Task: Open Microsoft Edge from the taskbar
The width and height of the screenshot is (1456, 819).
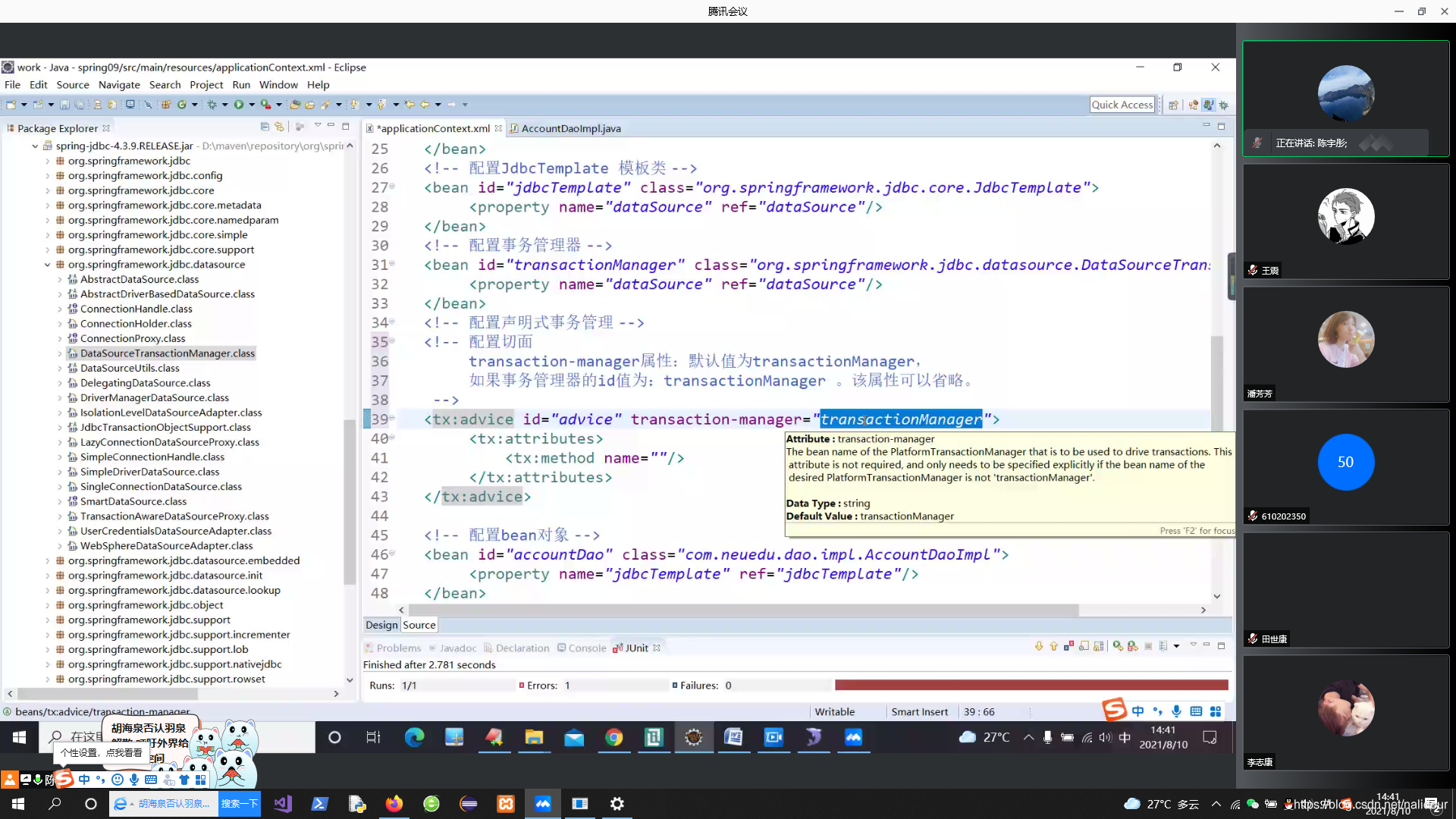Action: click(414, 737)
